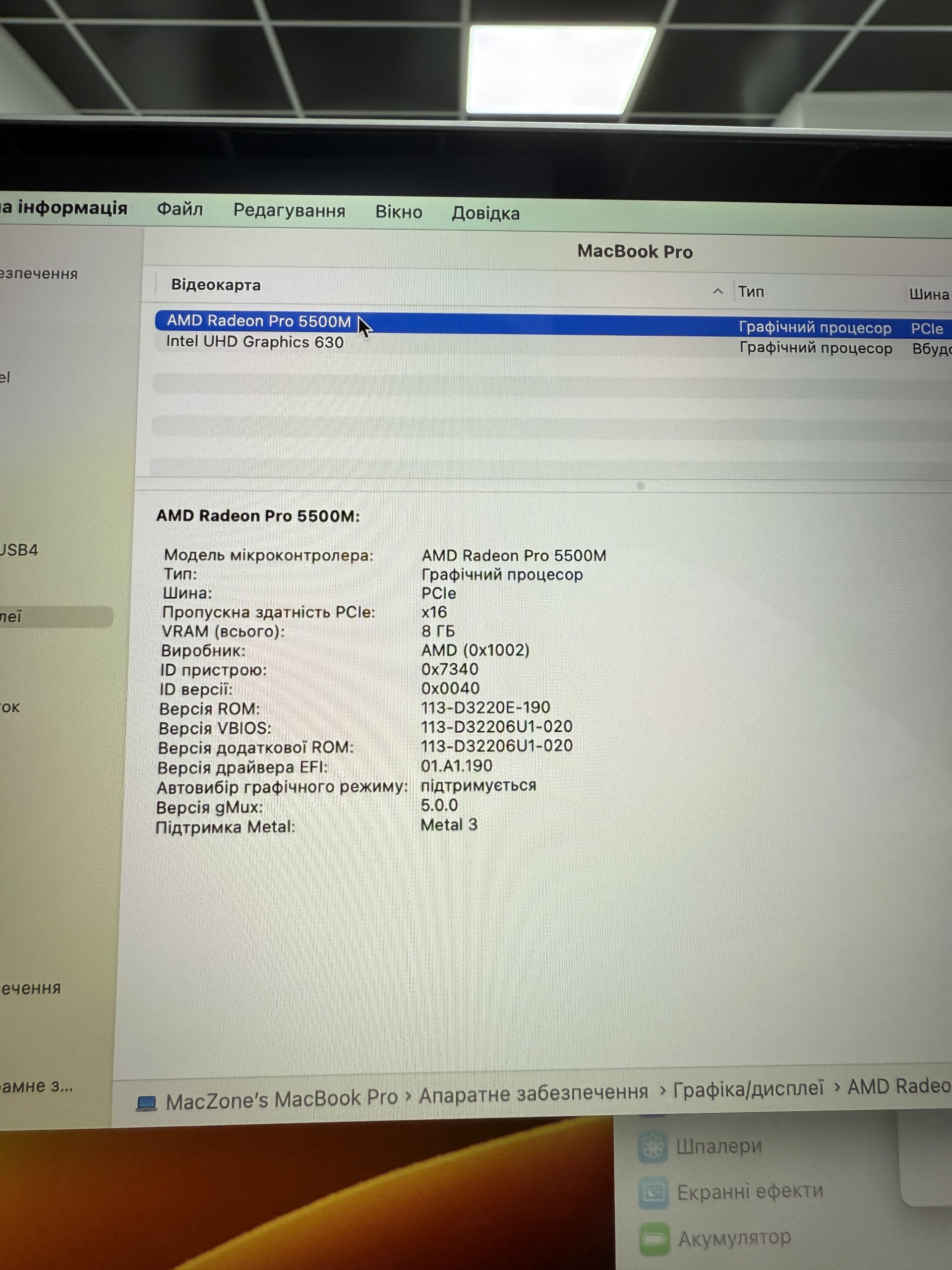The width and height of the screenshot is (952, 1270).
Task: Click Графіка/дисплеї in the path bar
Action: click(748, 1088)
